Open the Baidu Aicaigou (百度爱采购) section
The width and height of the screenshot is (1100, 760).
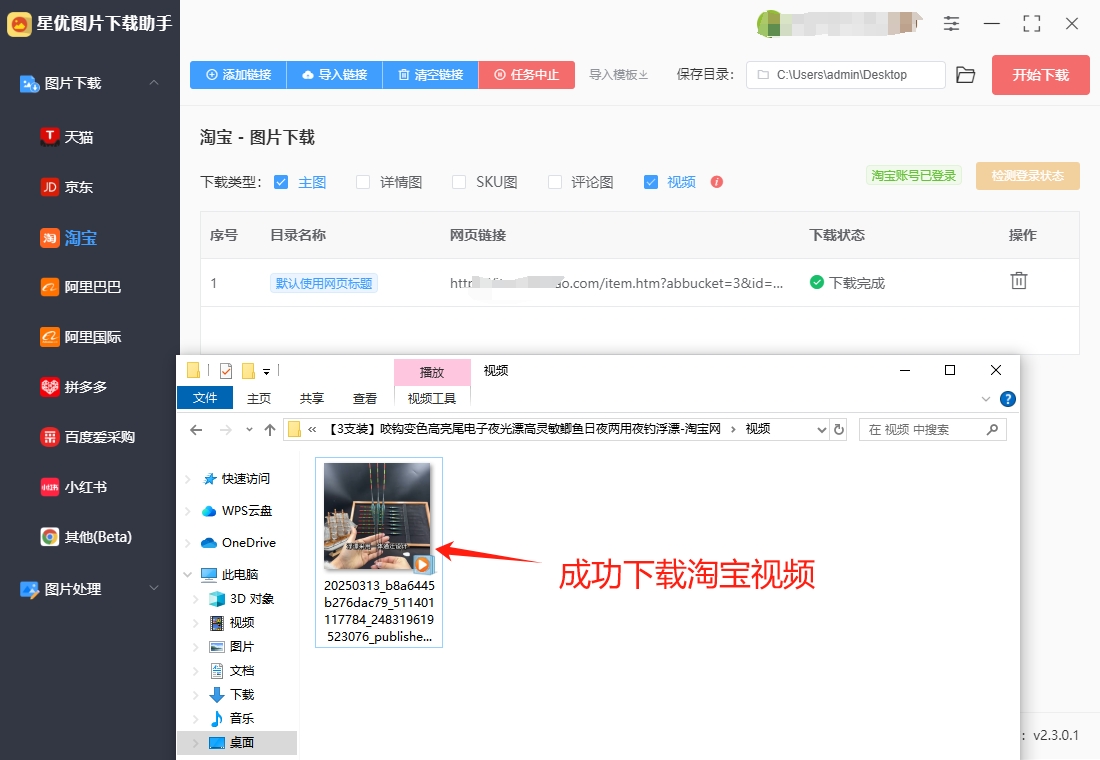pyautogui.click(x=88, y=437)
